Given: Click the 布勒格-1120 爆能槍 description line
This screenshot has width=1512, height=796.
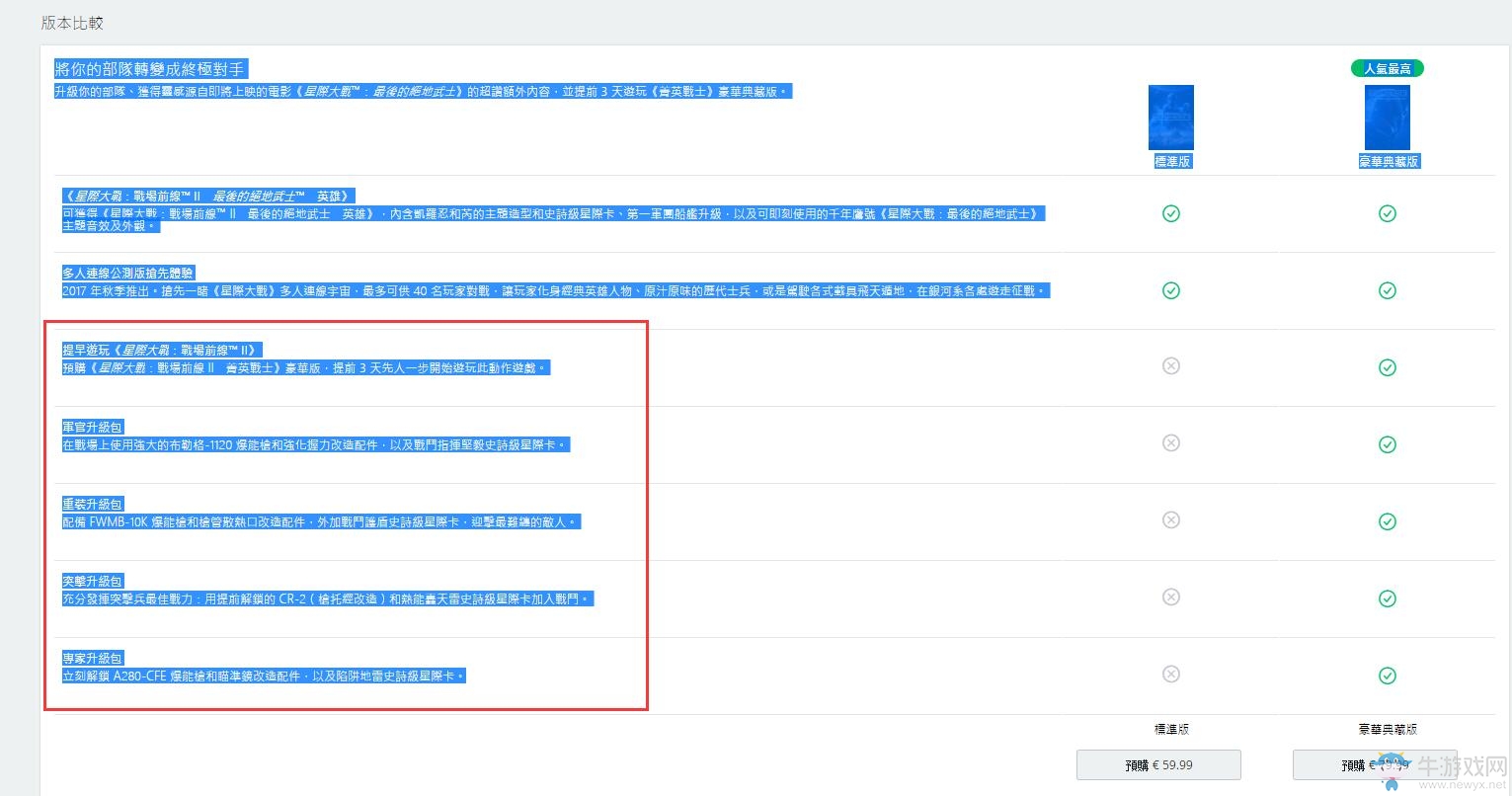Looking at the screenshot, I should click(x=316, y=444).
